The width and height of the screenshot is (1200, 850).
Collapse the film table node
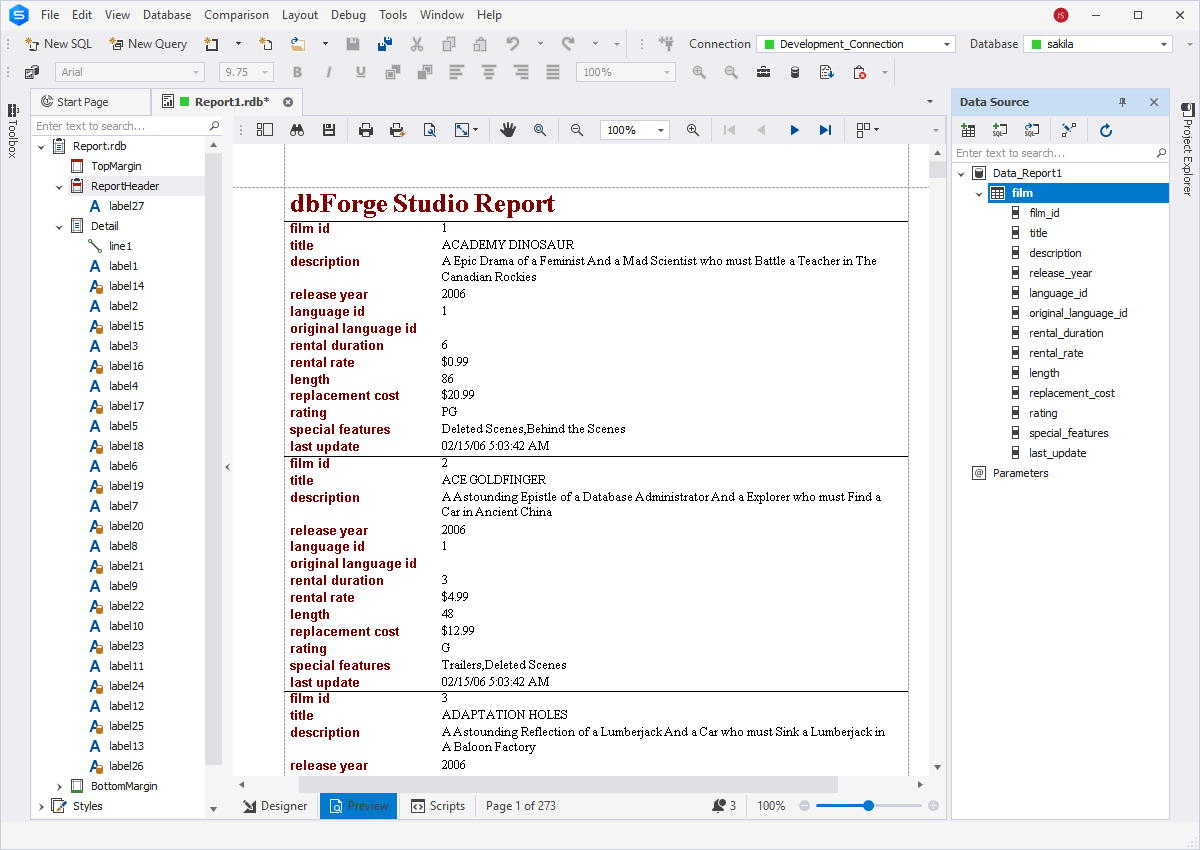(x=980, y=193)
